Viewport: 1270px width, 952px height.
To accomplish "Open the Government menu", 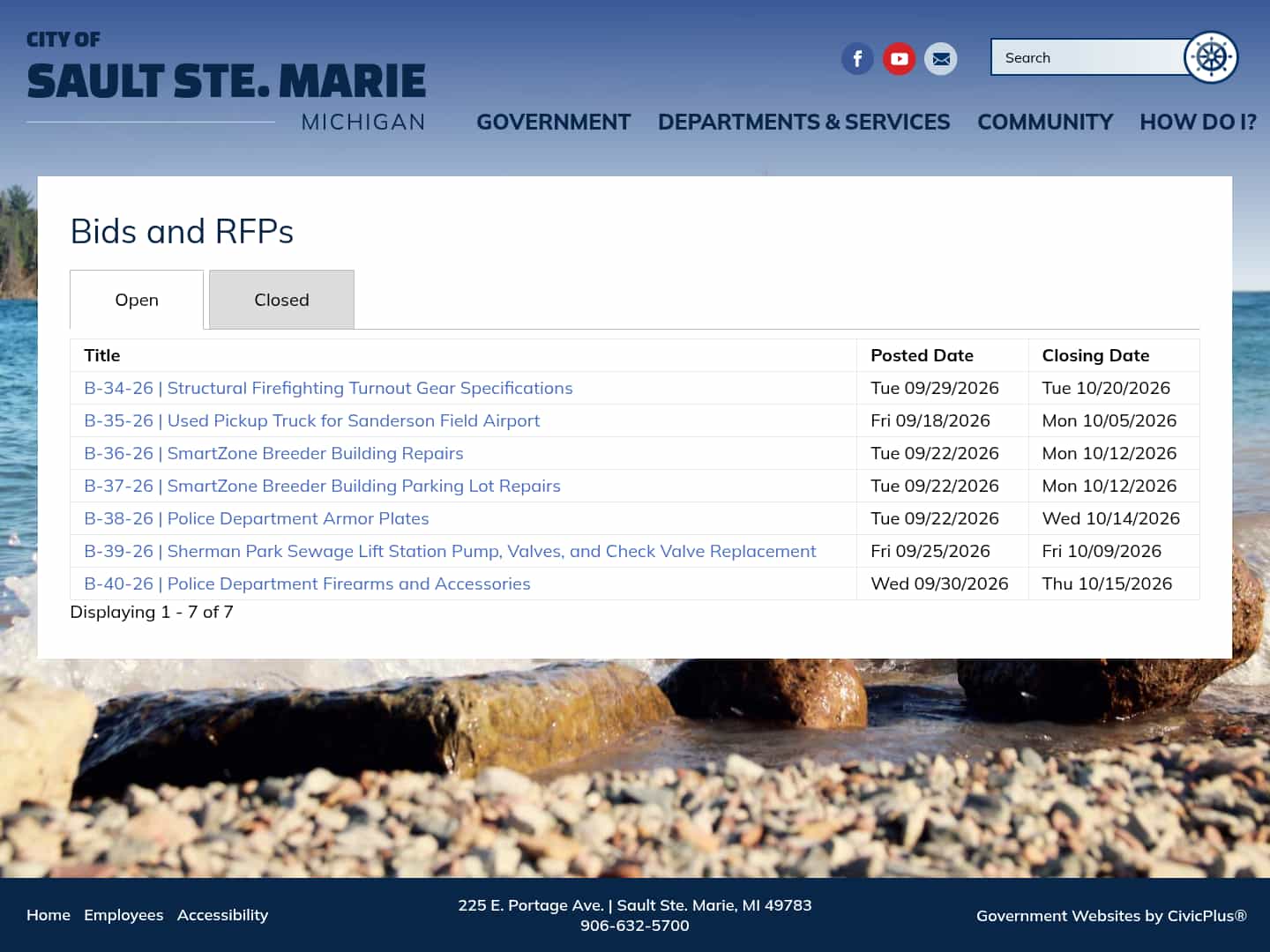I will point(554,122).
